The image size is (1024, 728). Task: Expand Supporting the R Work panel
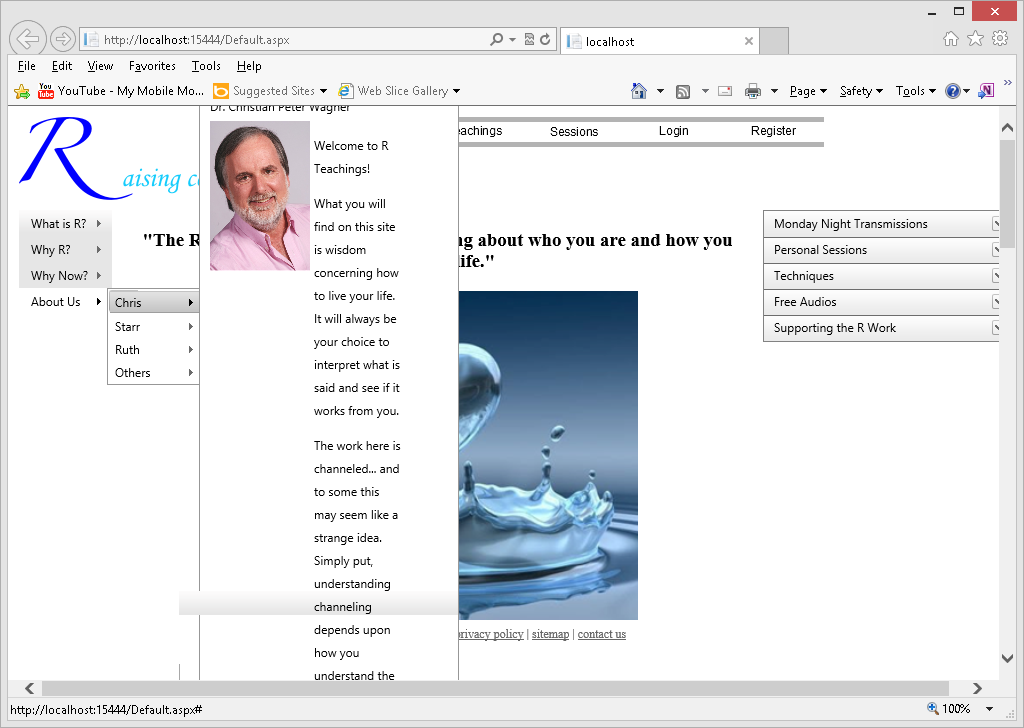tap(881, 328)
